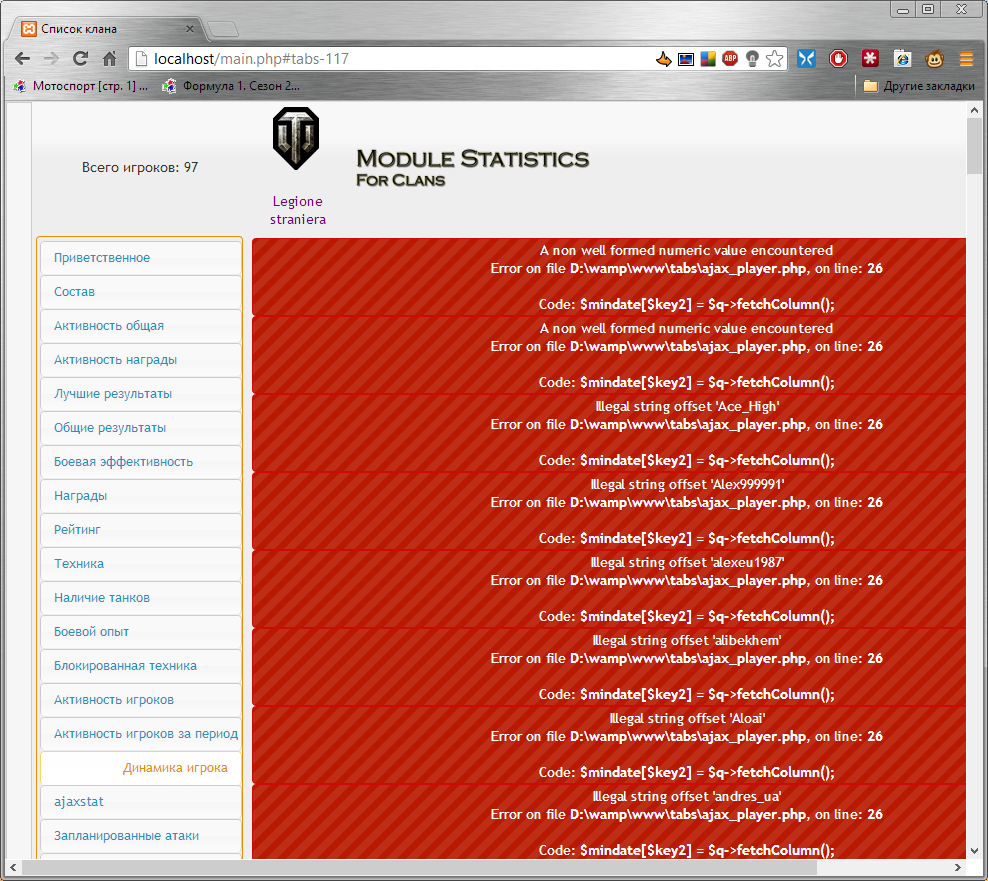Click the Legione straniera clan link
Image resolution: width=988 pixels, height=881 pixels.
pos(297,210)
